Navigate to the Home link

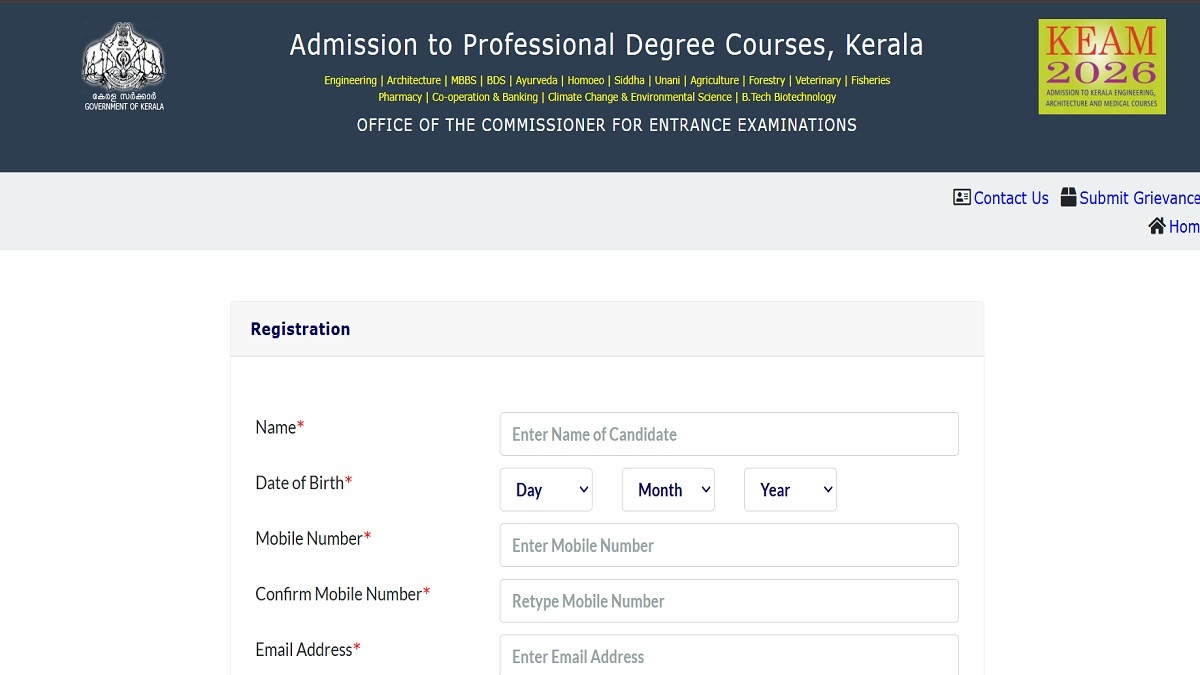pyautogui.click(x=1184, y=227)
